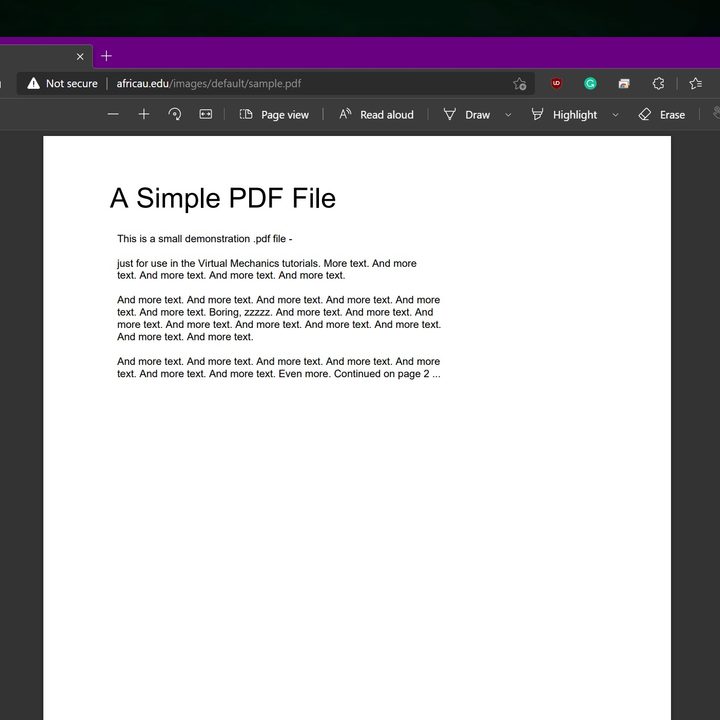
Task: Select the Highlight tool
Action: point(564,115)
